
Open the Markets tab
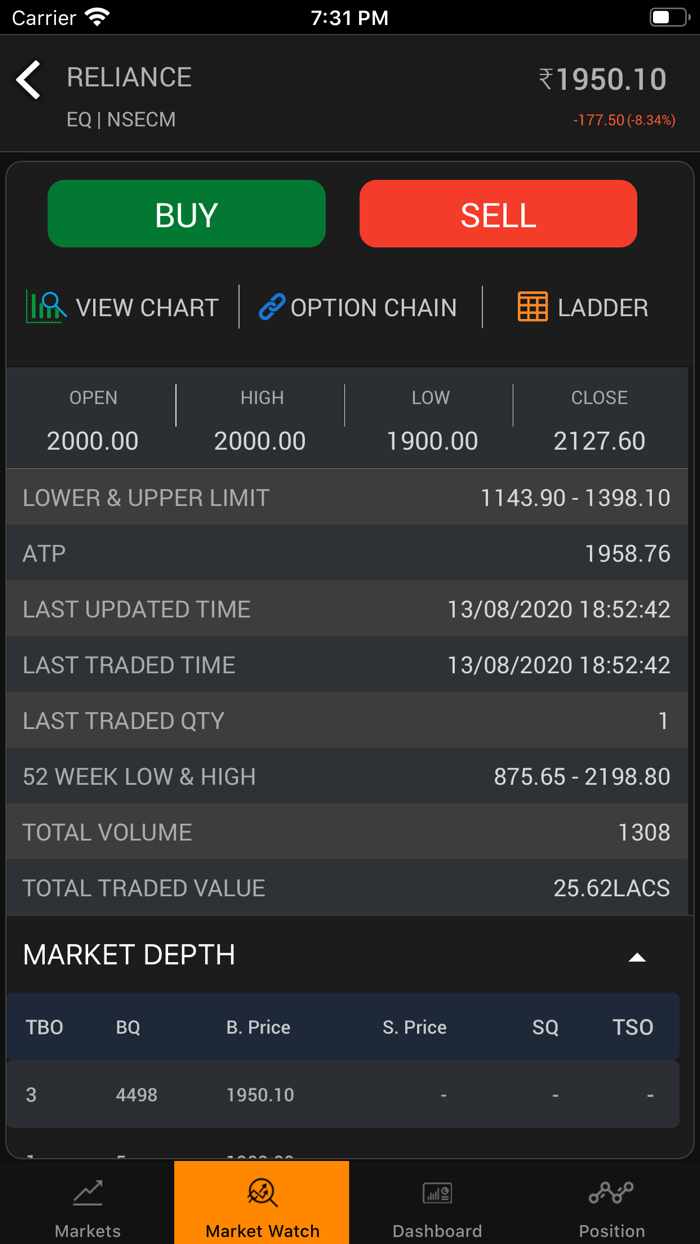(x=87, y=1202)
